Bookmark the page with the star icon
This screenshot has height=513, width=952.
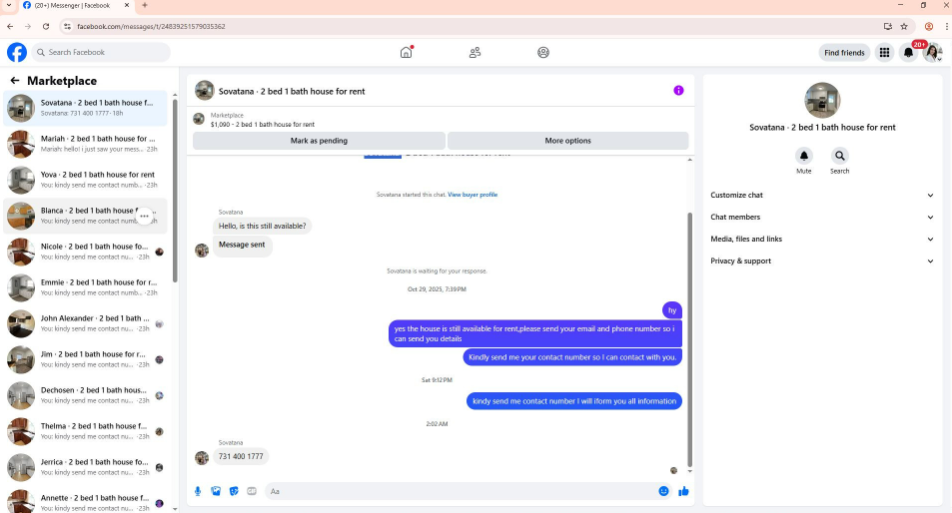(904, 26)
